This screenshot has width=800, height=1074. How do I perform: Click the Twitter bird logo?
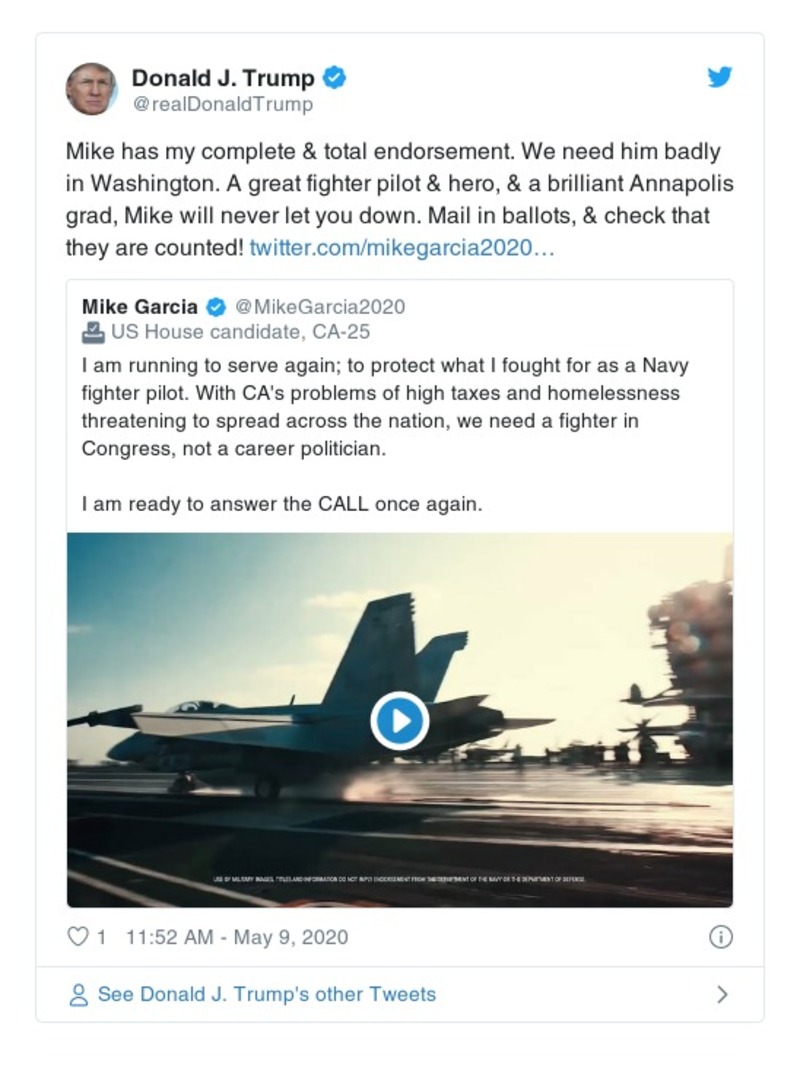click(720, 78)
